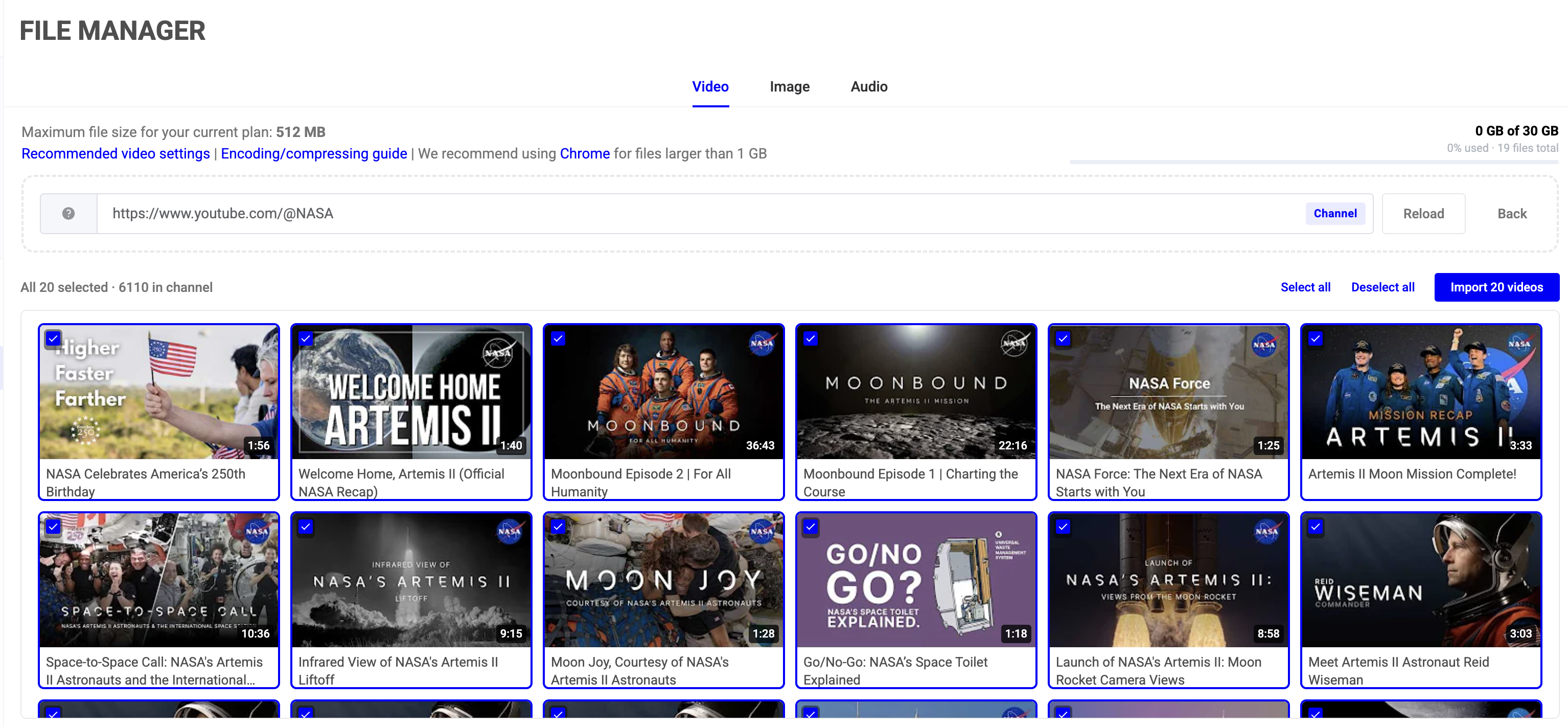Uncheck NASA Celebrates America's 250th Birthday video
The height and width of the screenshot is (727, 1568).
coord(54,338)
